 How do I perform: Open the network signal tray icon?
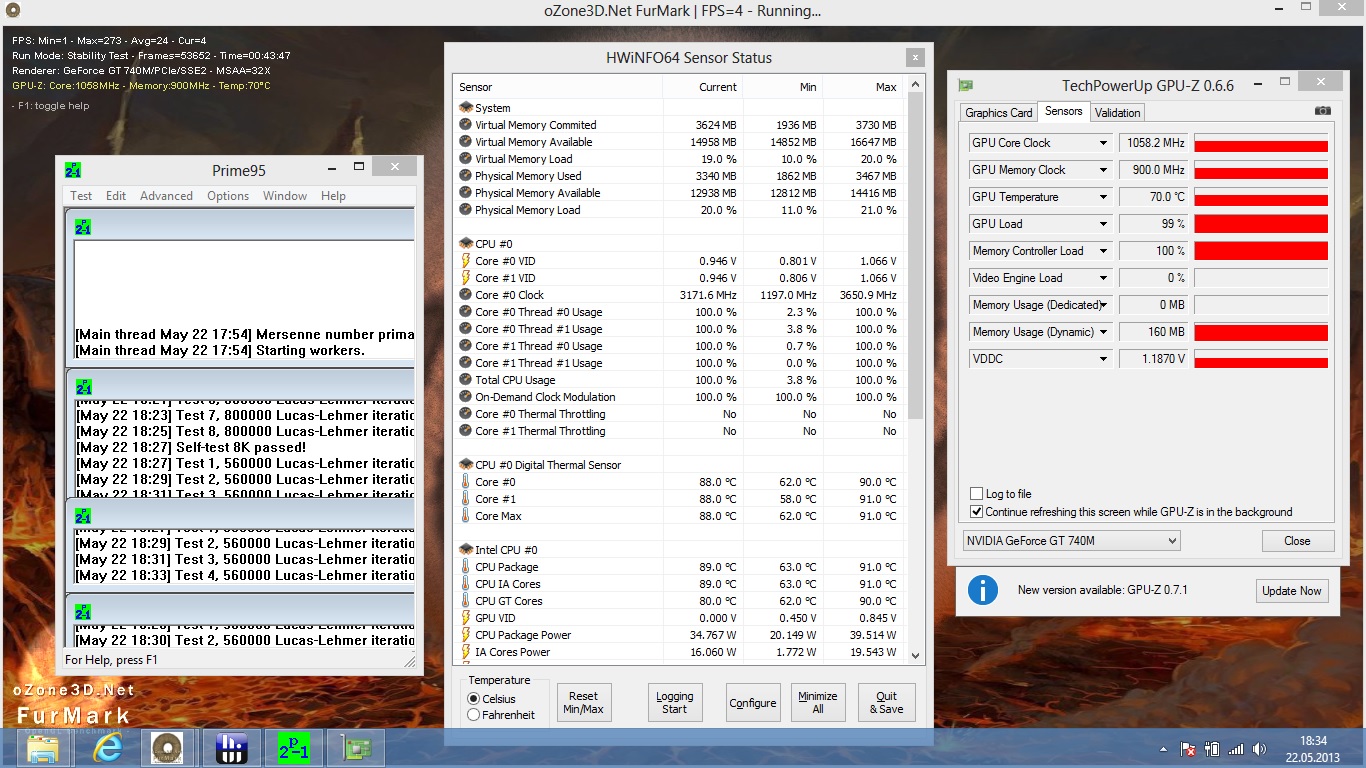pyautogui.click(x=1236, y=748)
